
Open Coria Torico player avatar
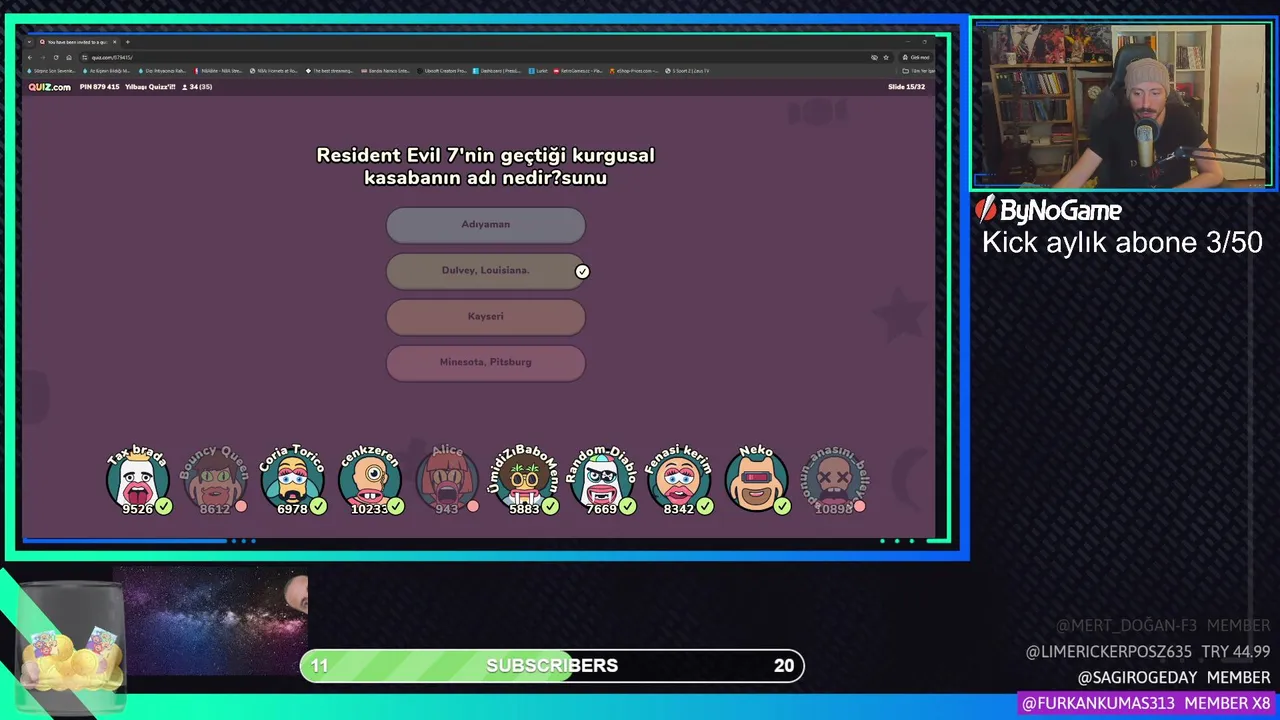coord(292,481)
